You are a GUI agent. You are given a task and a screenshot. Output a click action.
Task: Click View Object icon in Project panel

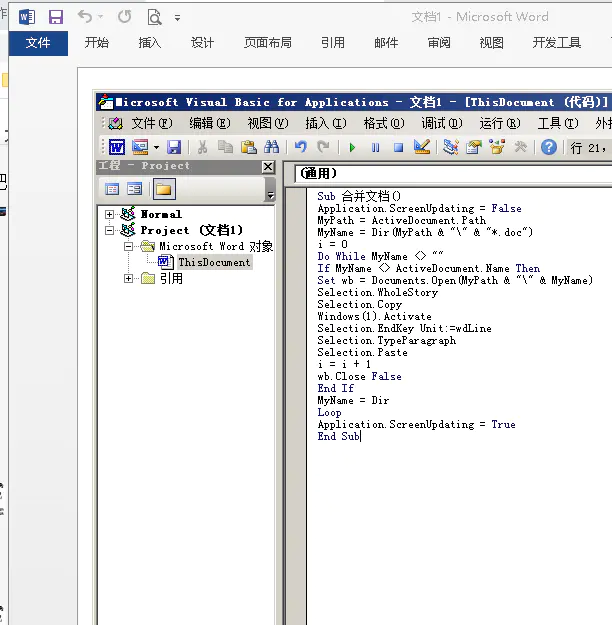point(134,189)
